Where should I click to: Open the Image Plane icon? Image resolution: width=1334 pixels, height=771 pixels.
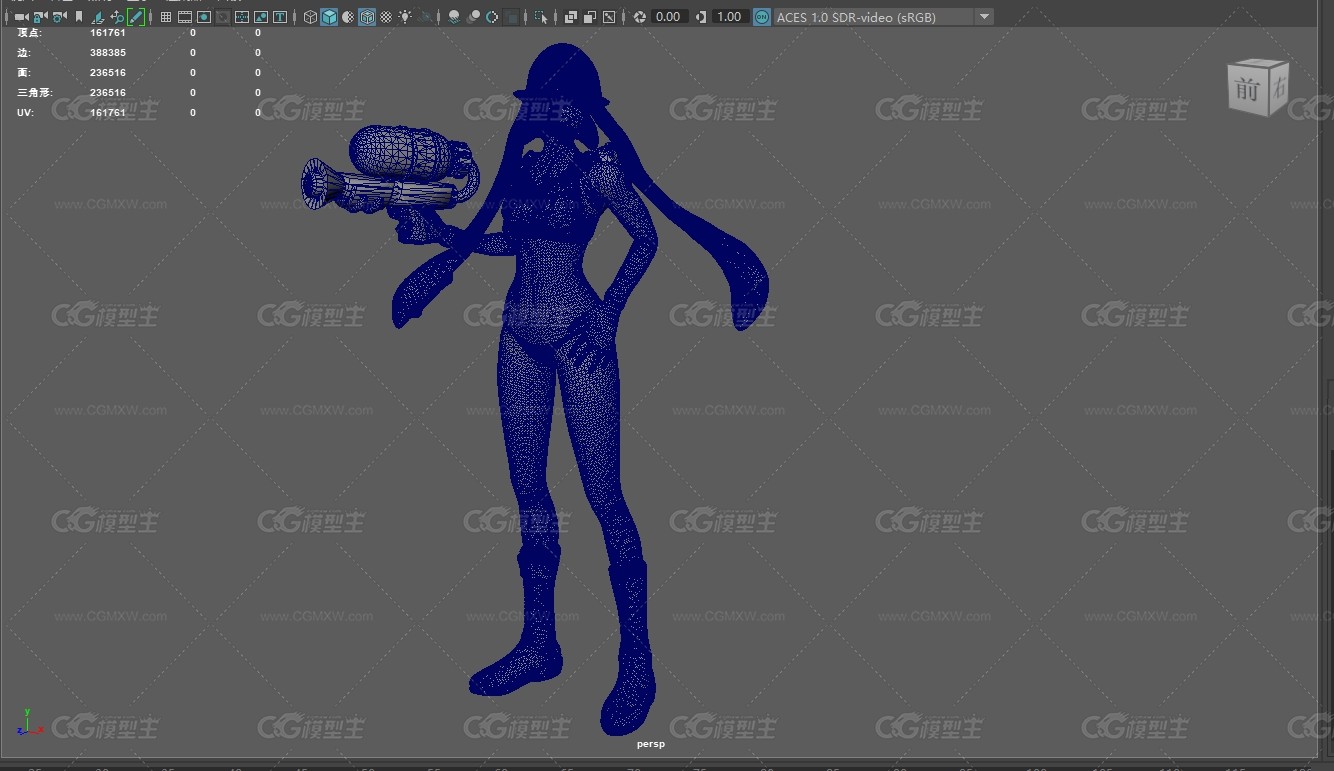pos(98,17)
